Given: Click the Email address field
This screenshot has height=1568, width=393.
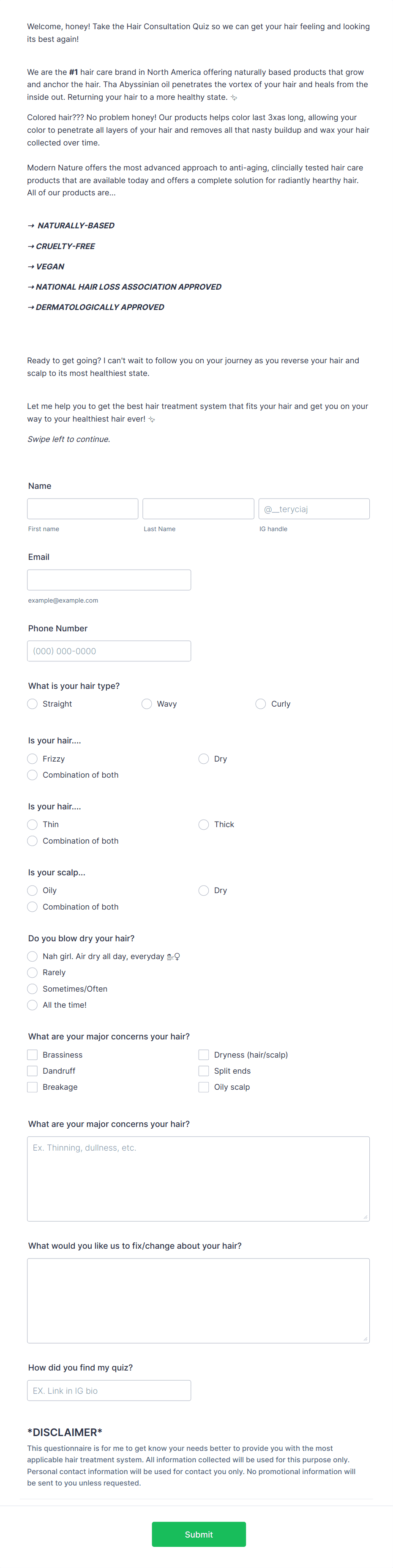Looking at the screenshot, I should 109,579.
